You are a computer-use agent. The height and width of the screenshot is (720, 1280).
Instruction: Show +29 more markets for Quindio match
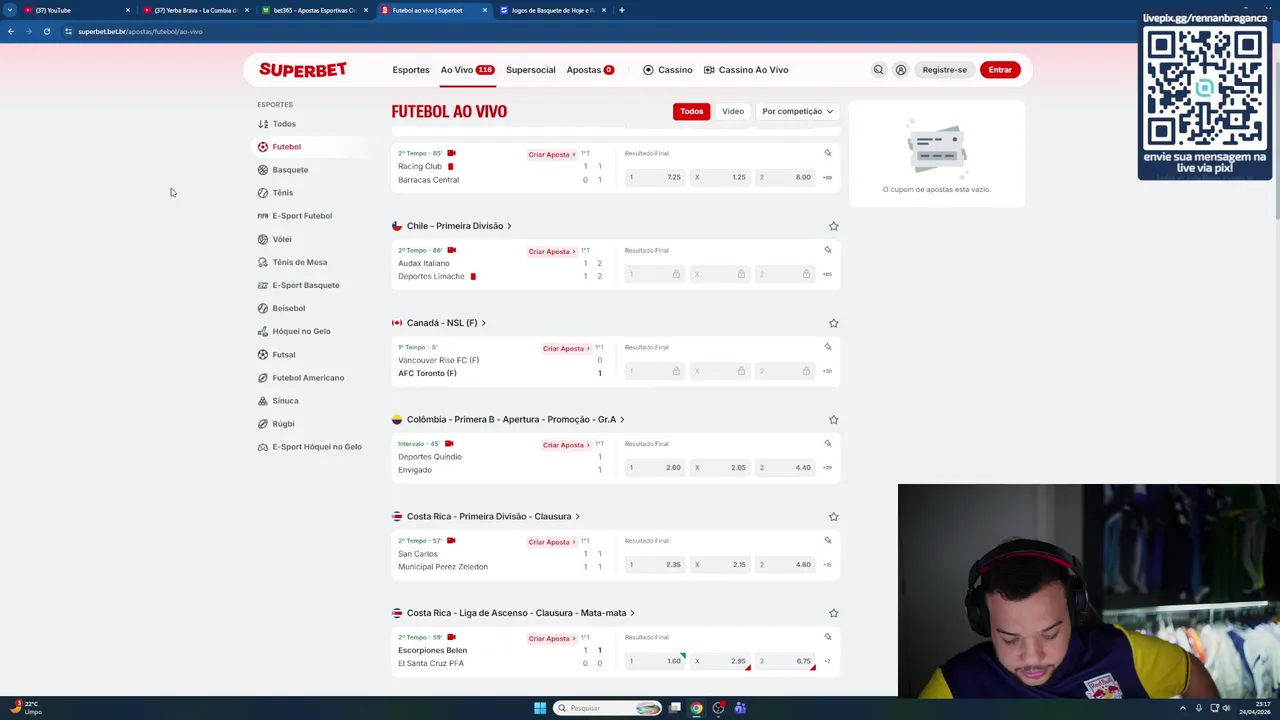[x=827, y=467]
